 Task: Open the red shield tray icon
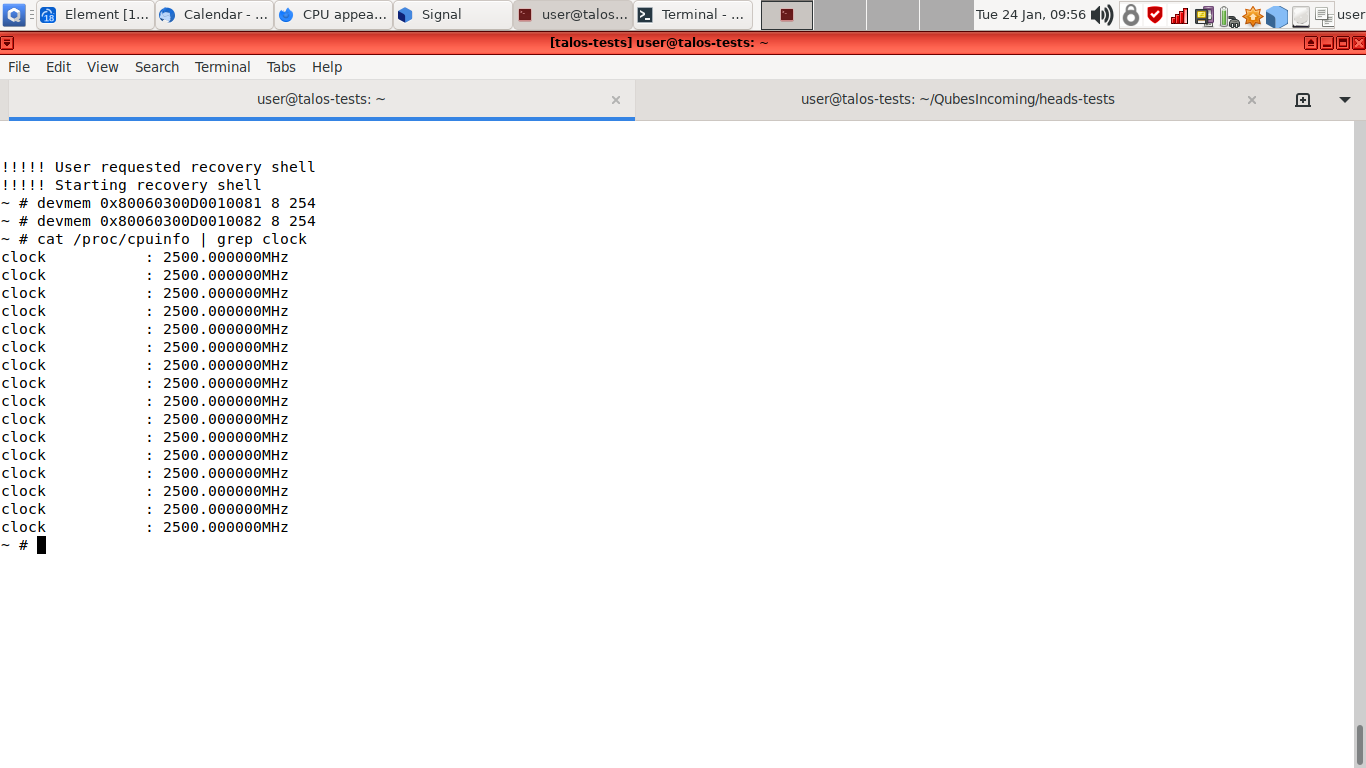click(x=1155, y=15)
